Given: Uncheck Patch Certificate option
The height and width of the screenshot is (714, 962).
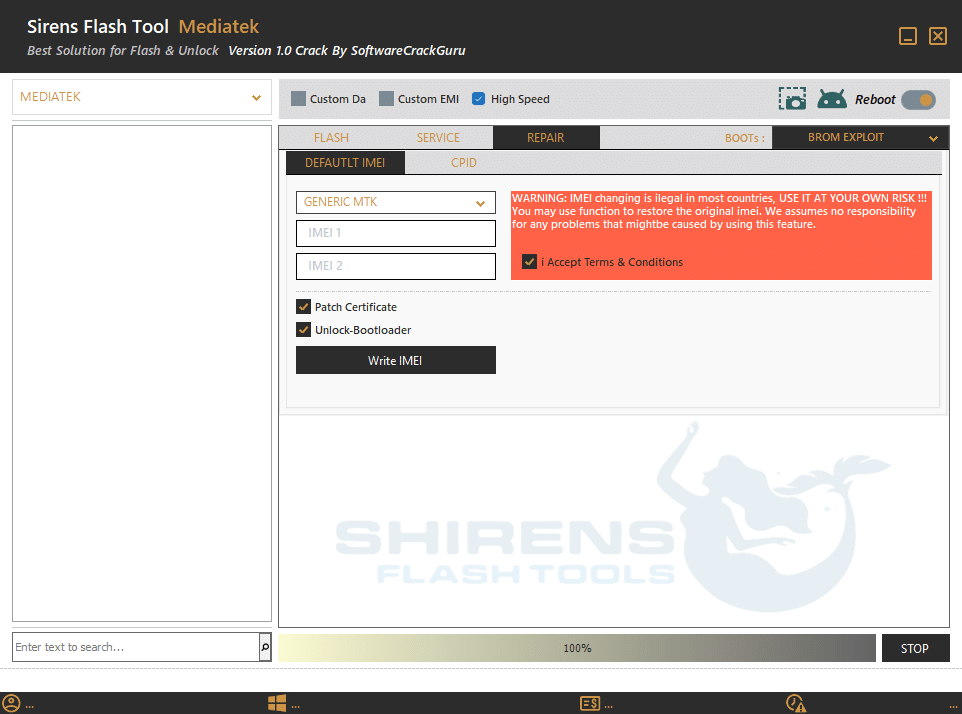Looking at the screenshot, I should 304,307.
